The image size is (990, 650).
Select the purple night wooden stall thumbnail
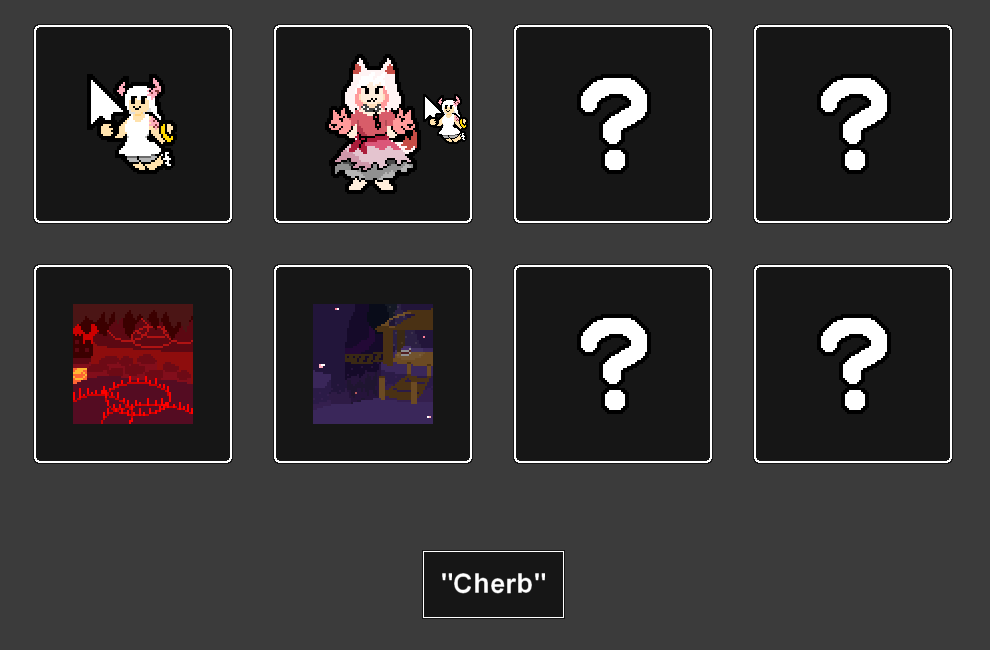[x=373, y=364]
